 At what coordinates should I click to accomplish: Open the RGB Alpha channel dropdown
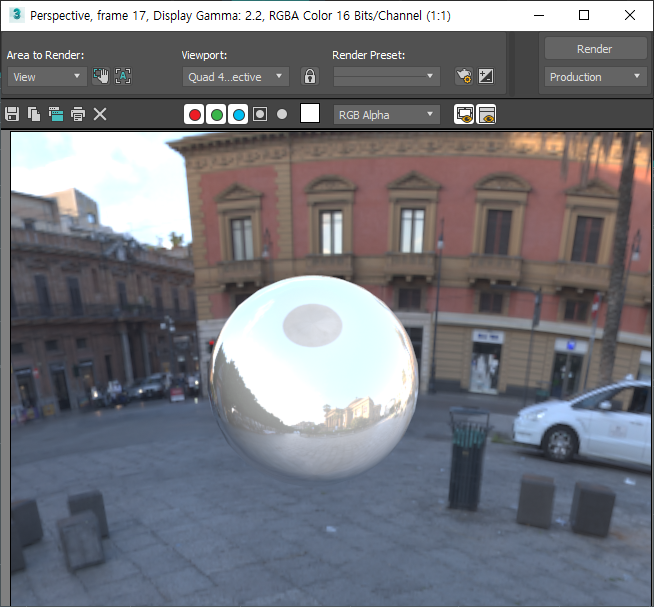tap(387, 115)
